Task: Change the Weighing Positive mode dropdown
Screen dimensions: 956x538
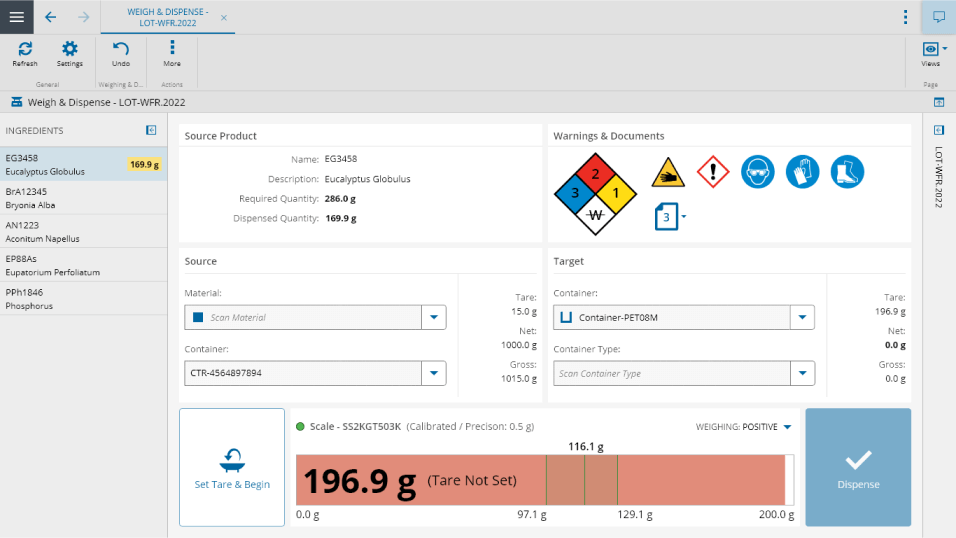Action: 787,427
